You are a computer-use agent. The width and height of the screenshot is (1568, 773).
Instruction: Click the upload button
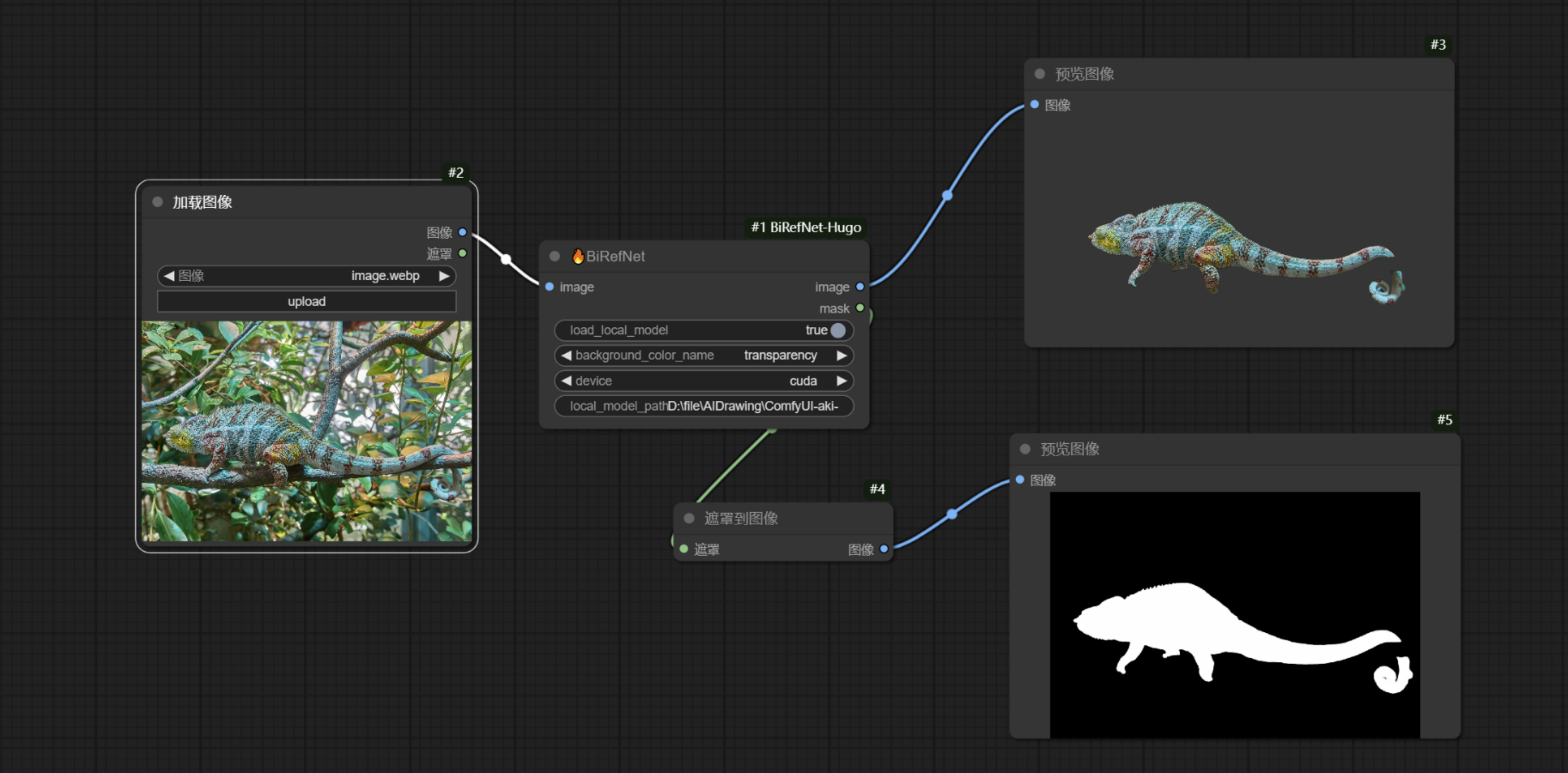(306, 301)
